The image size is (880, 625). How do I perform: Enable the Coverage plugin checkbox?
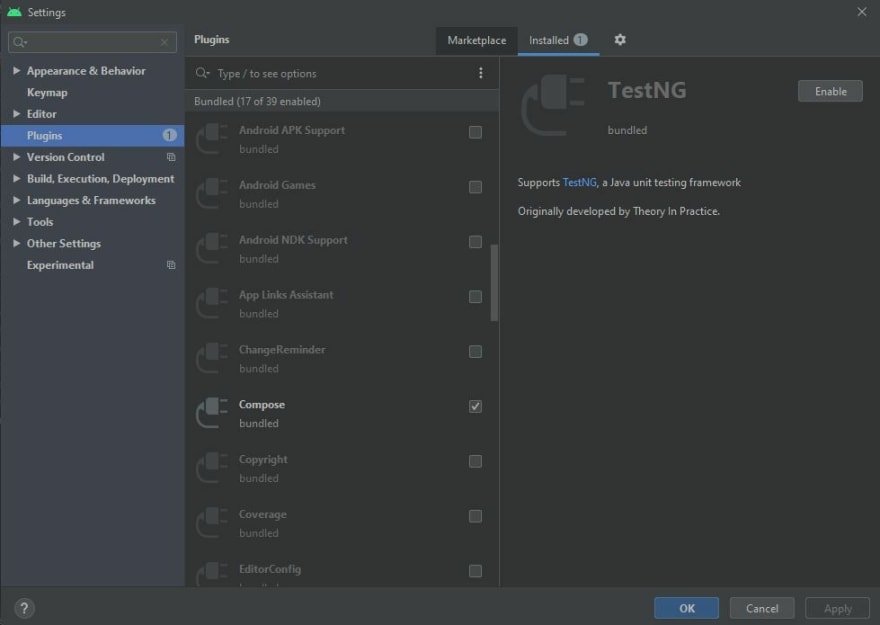tap(475, 516)
